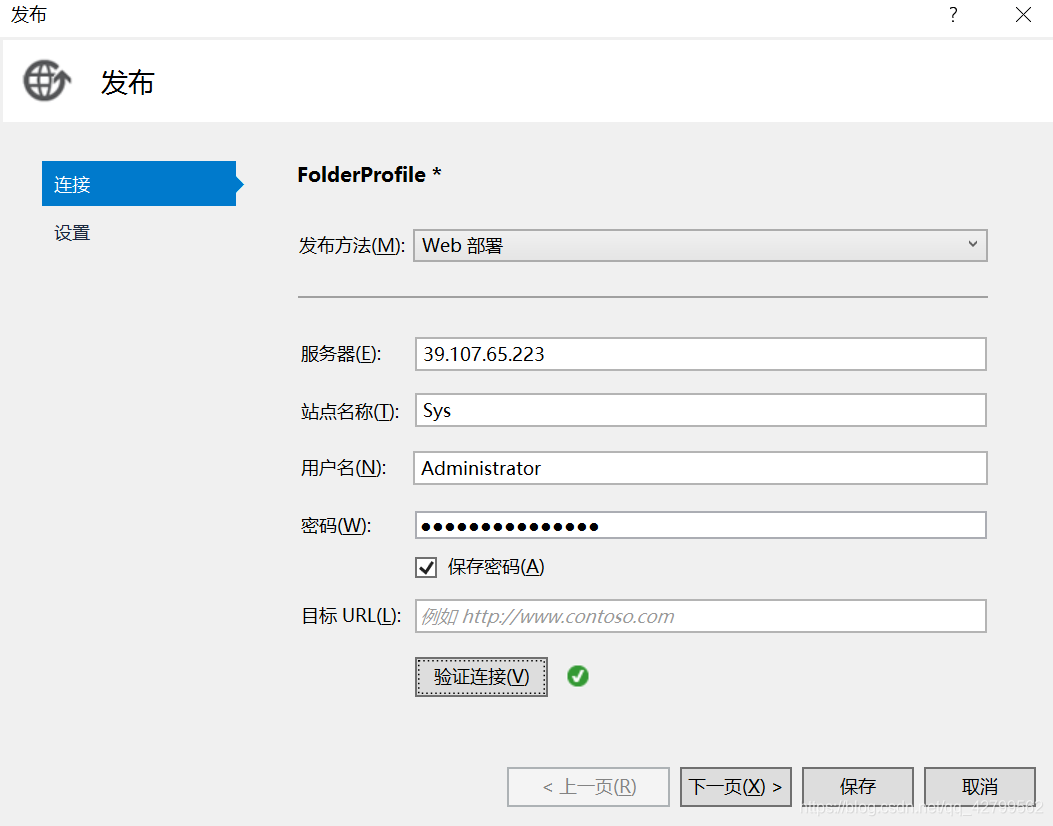Open help with the question mark icon
Viewport: 1053px width, 826px height.
(x=953, y=15)
